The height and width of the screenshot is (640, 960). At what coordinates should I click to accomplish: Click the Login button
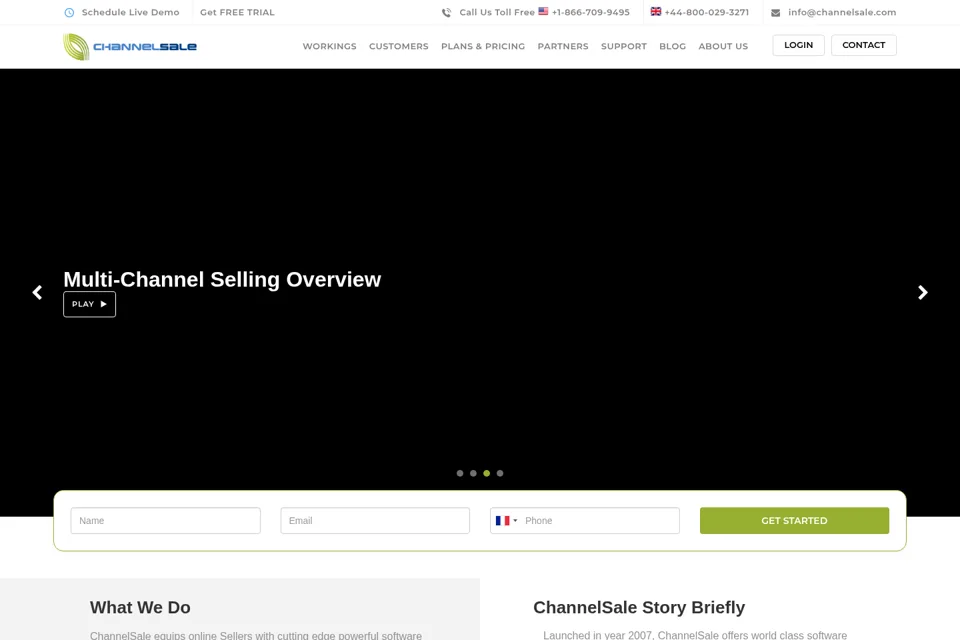click(x=798, y=45)
